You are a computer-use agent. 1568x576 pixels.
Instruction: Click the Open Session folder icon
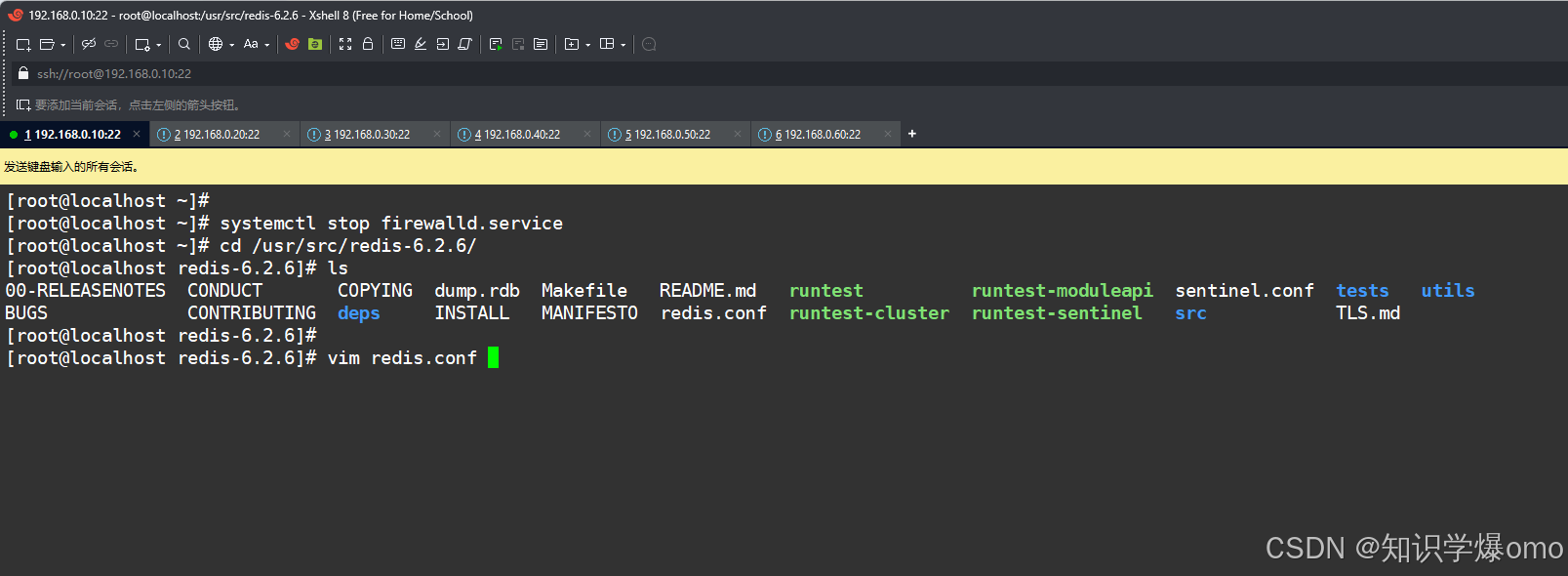tap(46, 44)
